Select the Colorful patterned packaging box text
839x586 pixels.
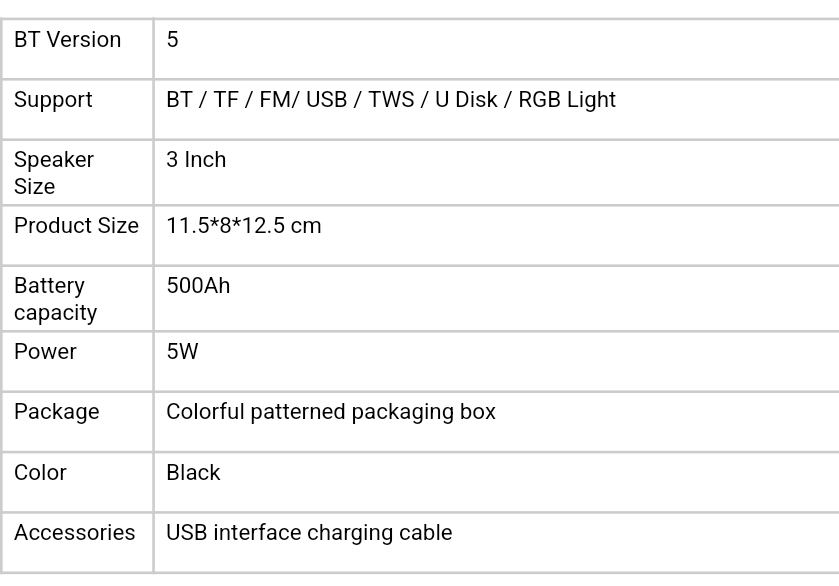(331, 413)
